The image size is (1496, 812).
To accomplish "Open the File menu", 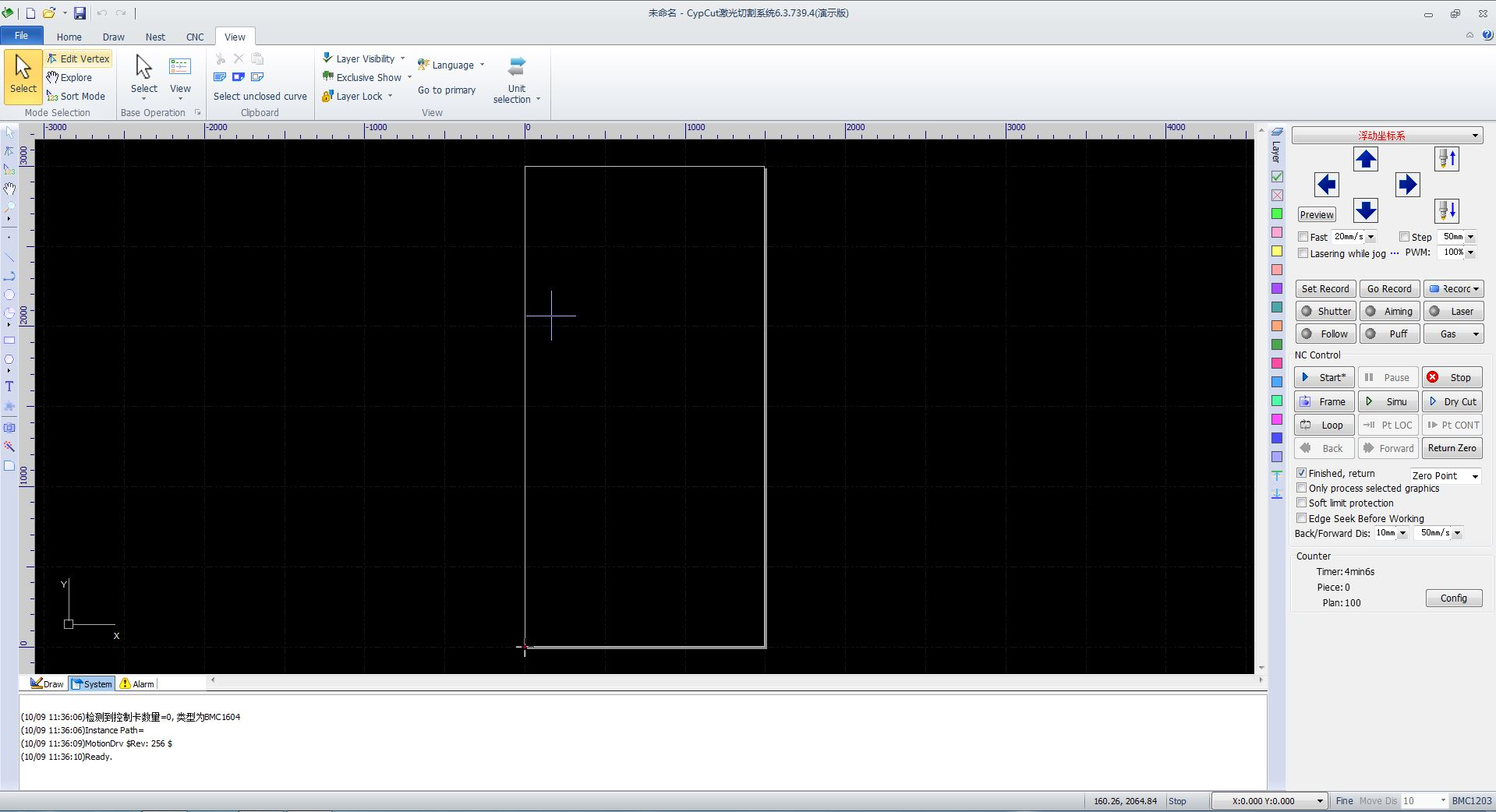I will 21,36.
